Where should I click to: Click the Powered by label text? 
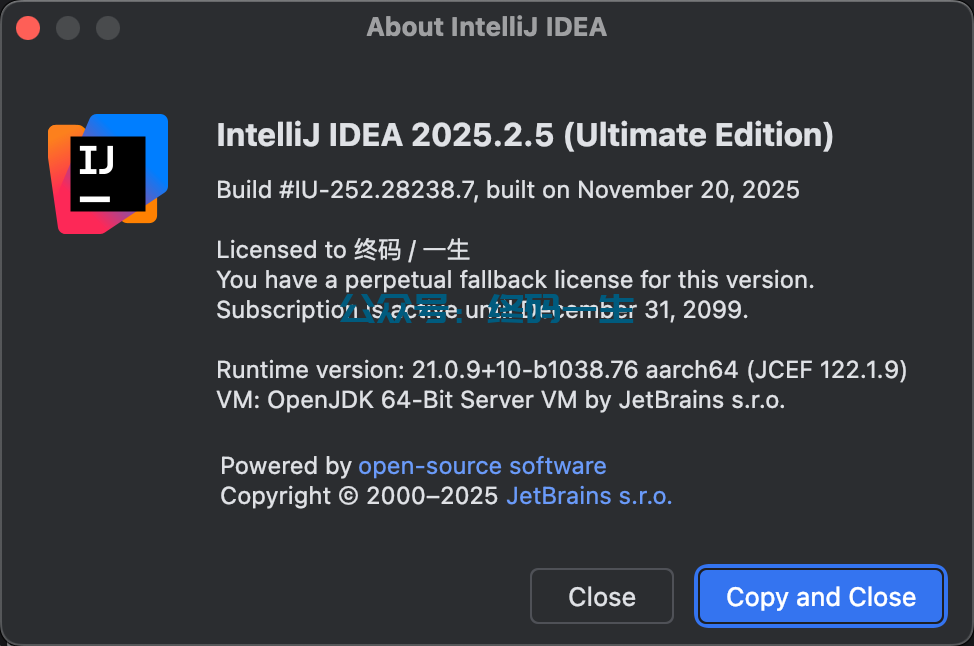tap(285, 466)
